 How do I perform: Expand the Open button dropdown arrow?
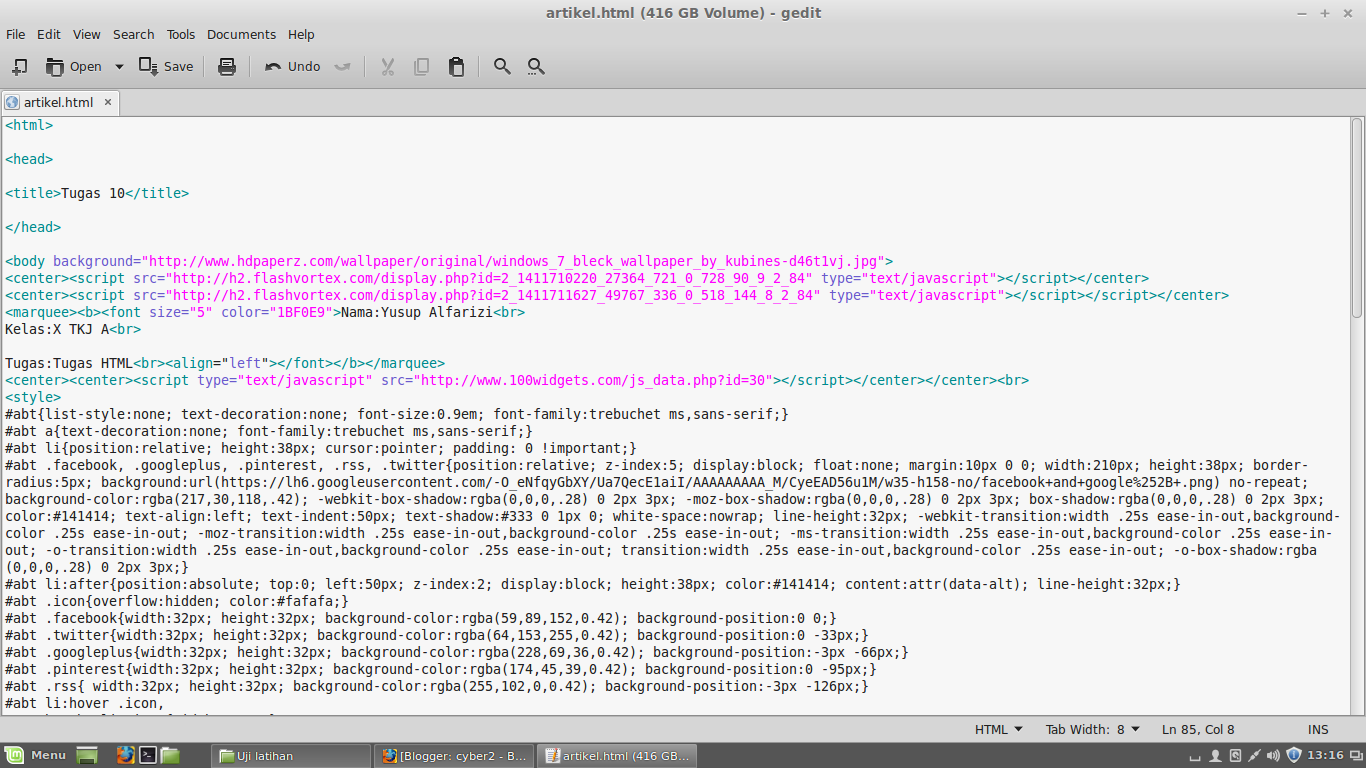click(x=118, y=66)
